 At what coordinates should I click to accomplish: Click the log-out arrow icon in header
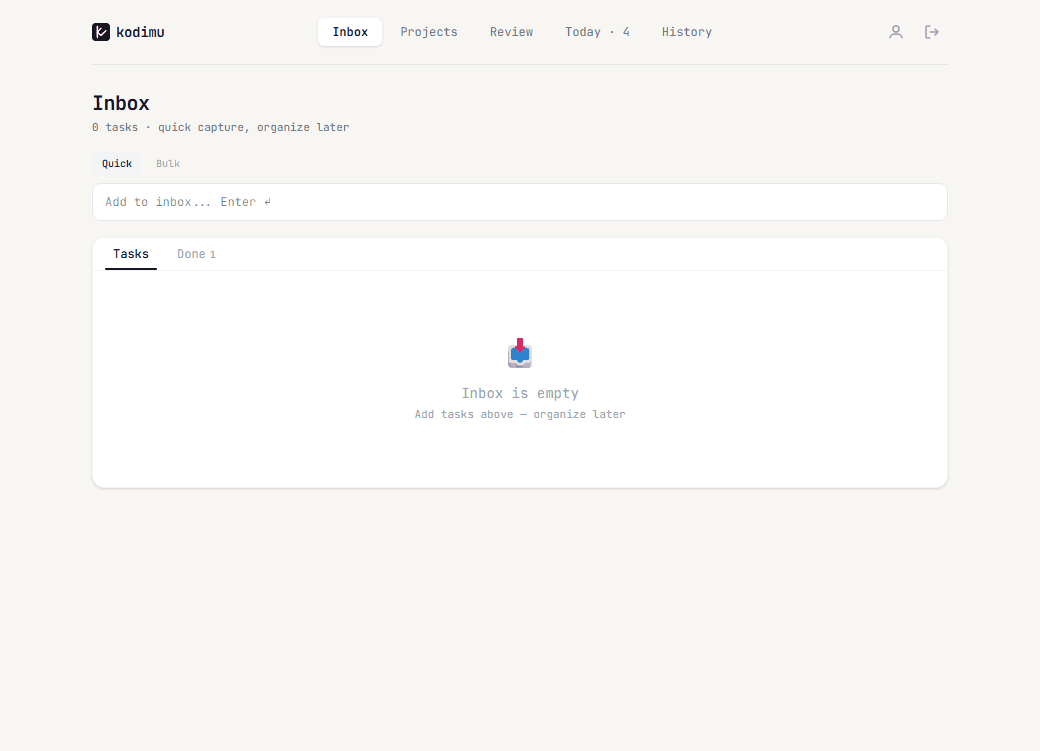932,31
